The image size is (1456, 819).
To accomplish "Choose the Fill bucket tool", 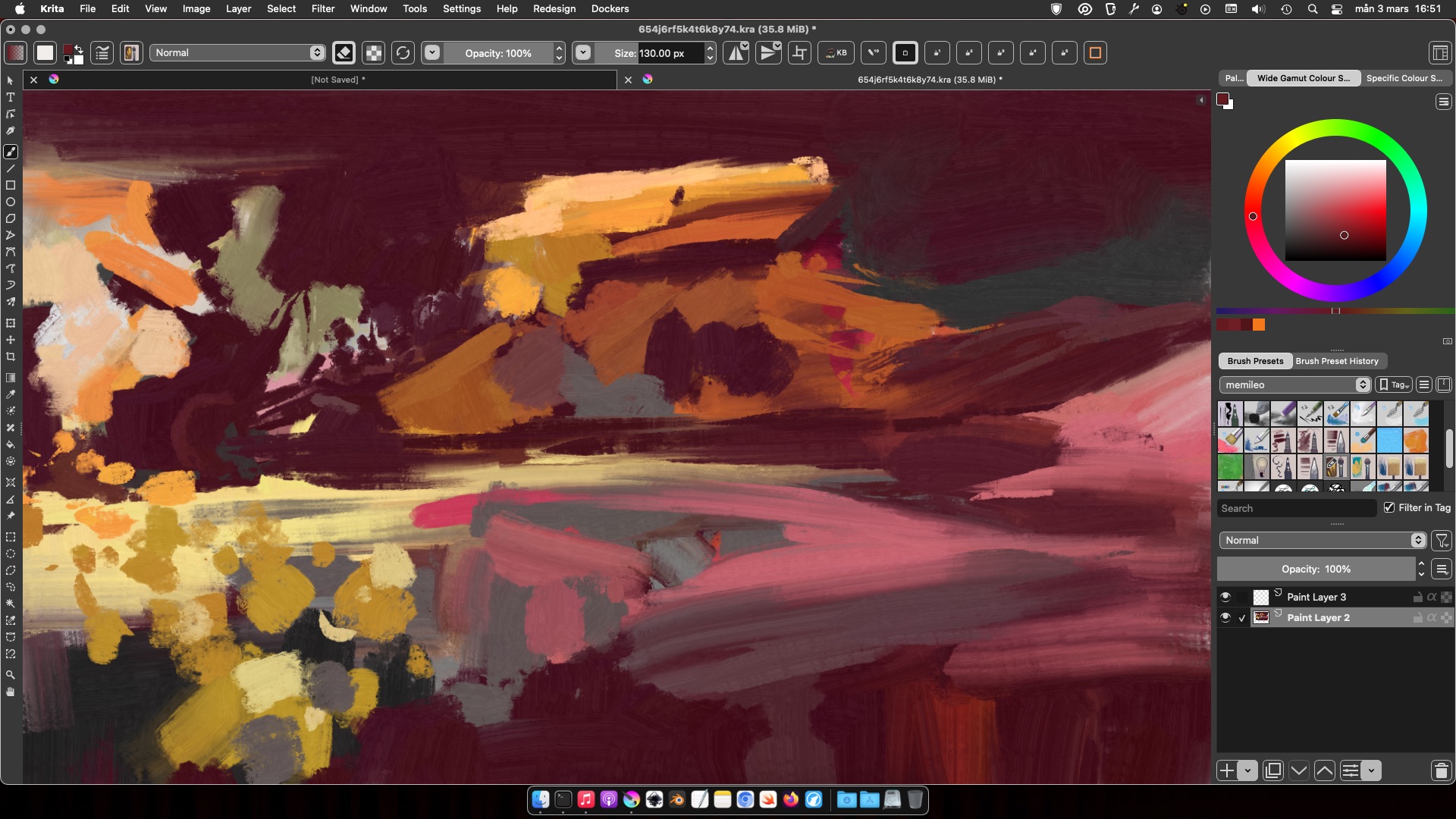I will (11, 444).
